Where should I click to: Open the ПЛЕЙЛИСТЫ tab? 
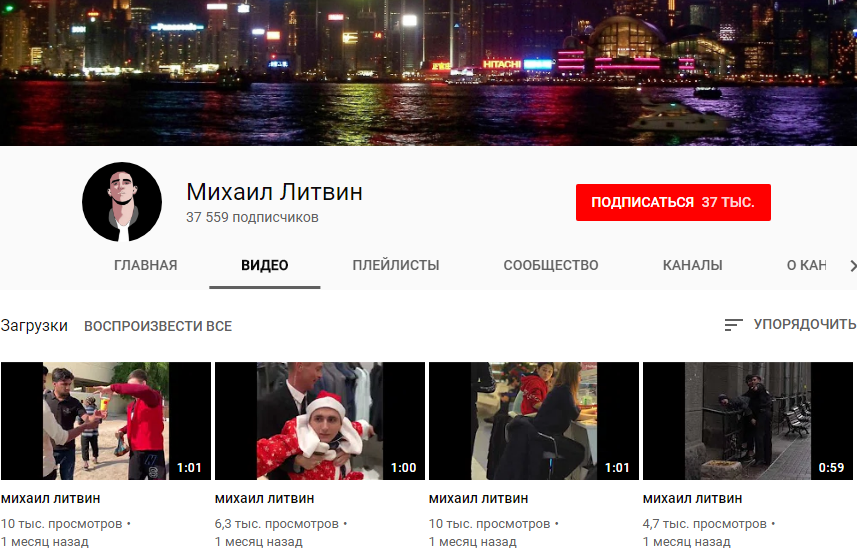pos(396,266)
